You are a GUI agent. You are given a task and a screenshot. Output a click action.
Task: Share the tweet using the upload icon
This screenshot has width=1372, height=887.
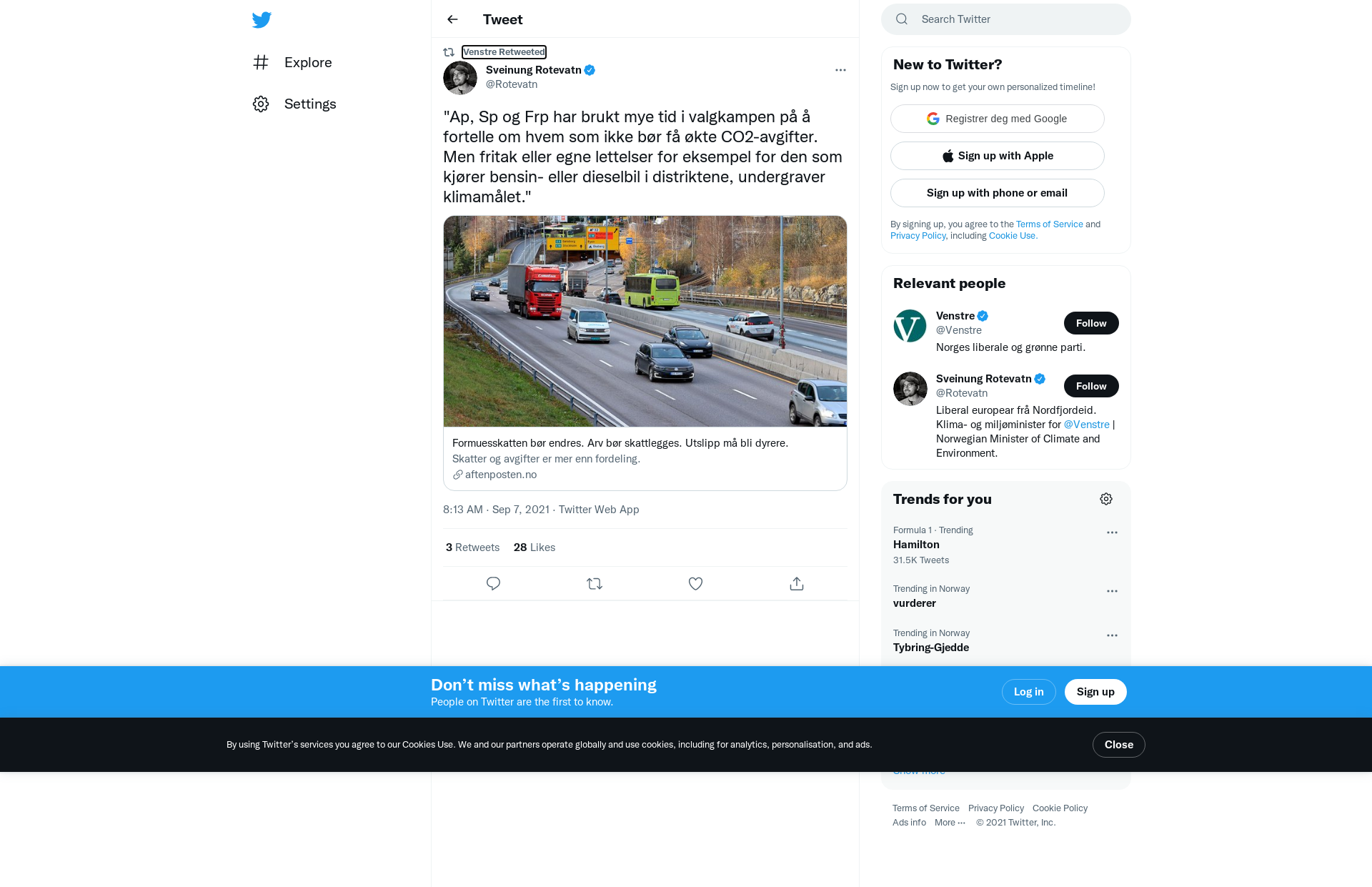click(x=797, y=584)
